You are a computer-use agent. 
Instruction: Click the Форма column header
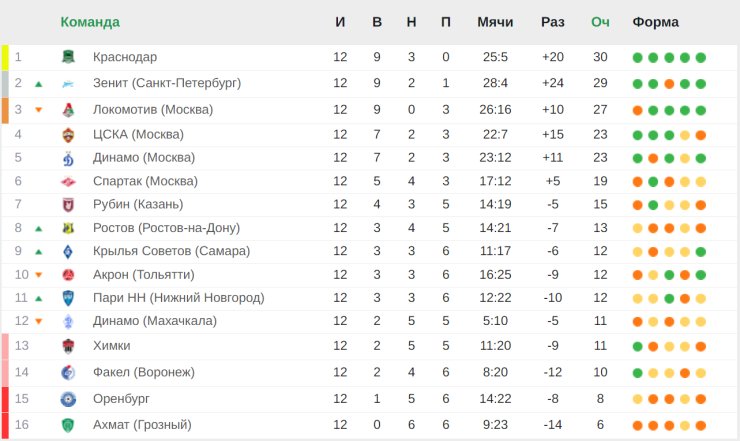[656, 22]
